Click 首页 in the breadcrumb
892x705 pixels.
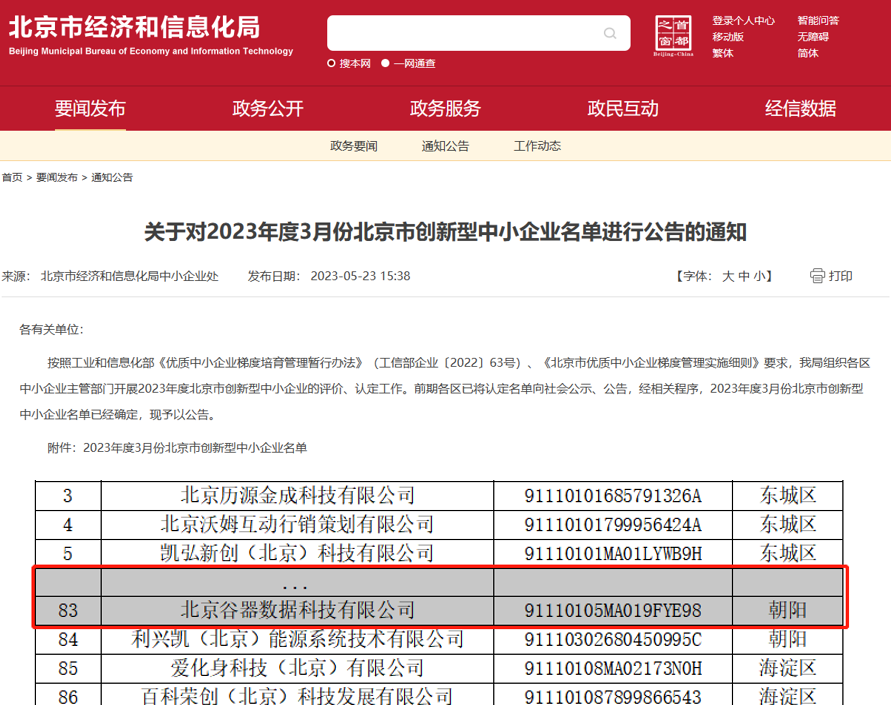coord(12,177)
